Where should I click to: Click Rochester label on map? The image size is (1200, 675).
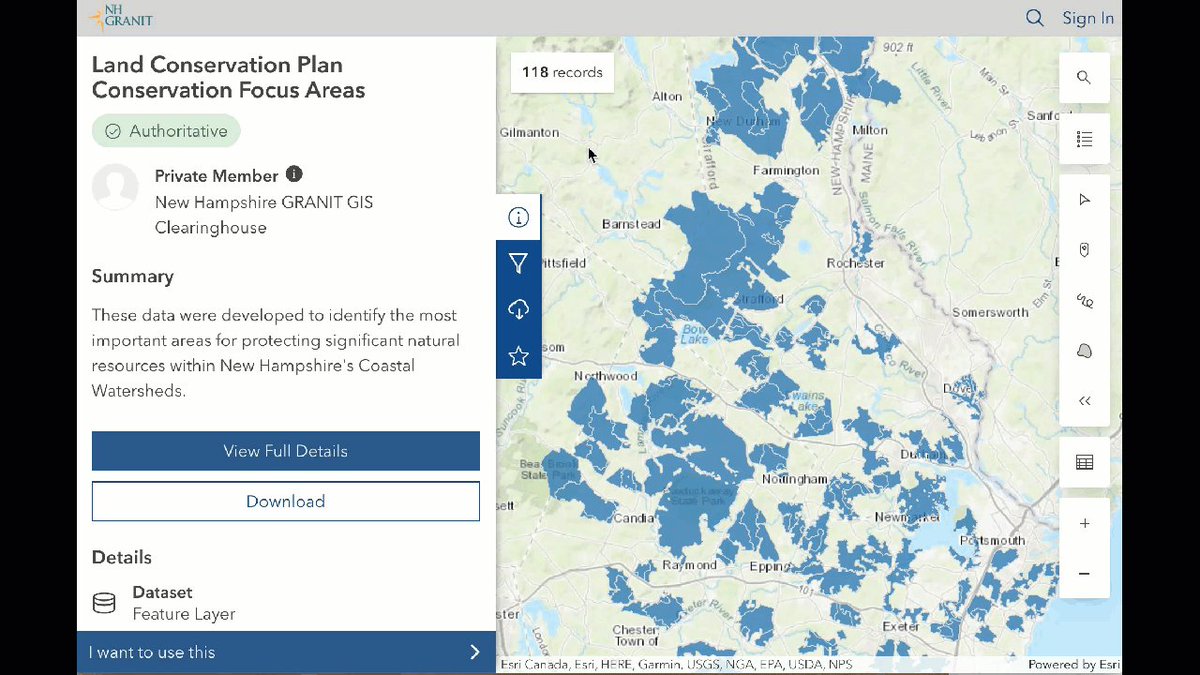coord(856,263)
